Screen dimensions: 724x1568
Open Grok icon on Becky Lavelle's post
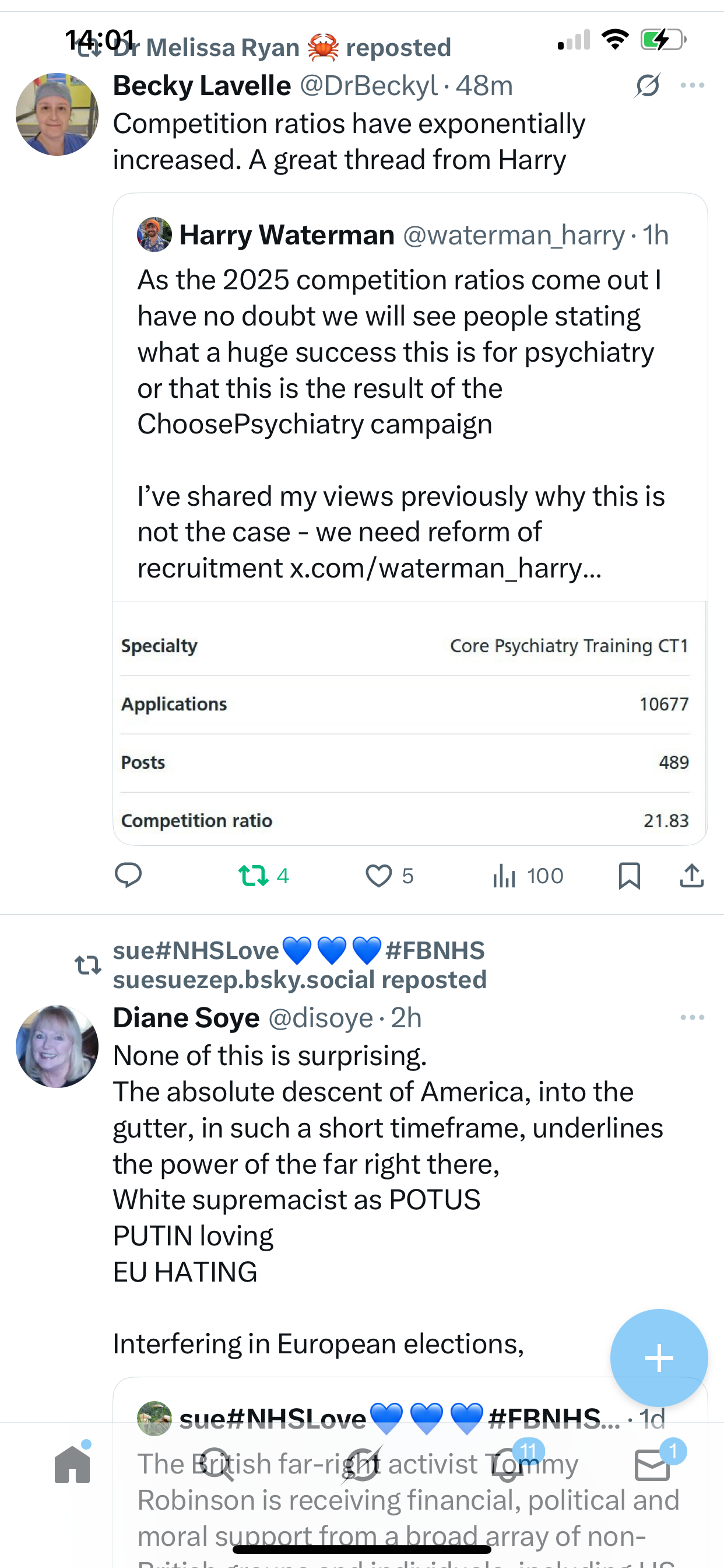[647, 85]
